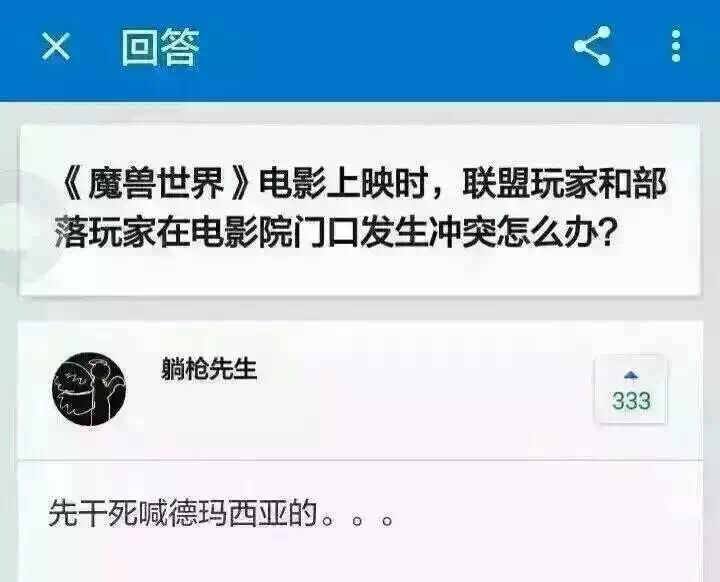Tap the upvote triangle arrow icon
720x582 pixels.
pyautogui.click(x=631, y=376)
